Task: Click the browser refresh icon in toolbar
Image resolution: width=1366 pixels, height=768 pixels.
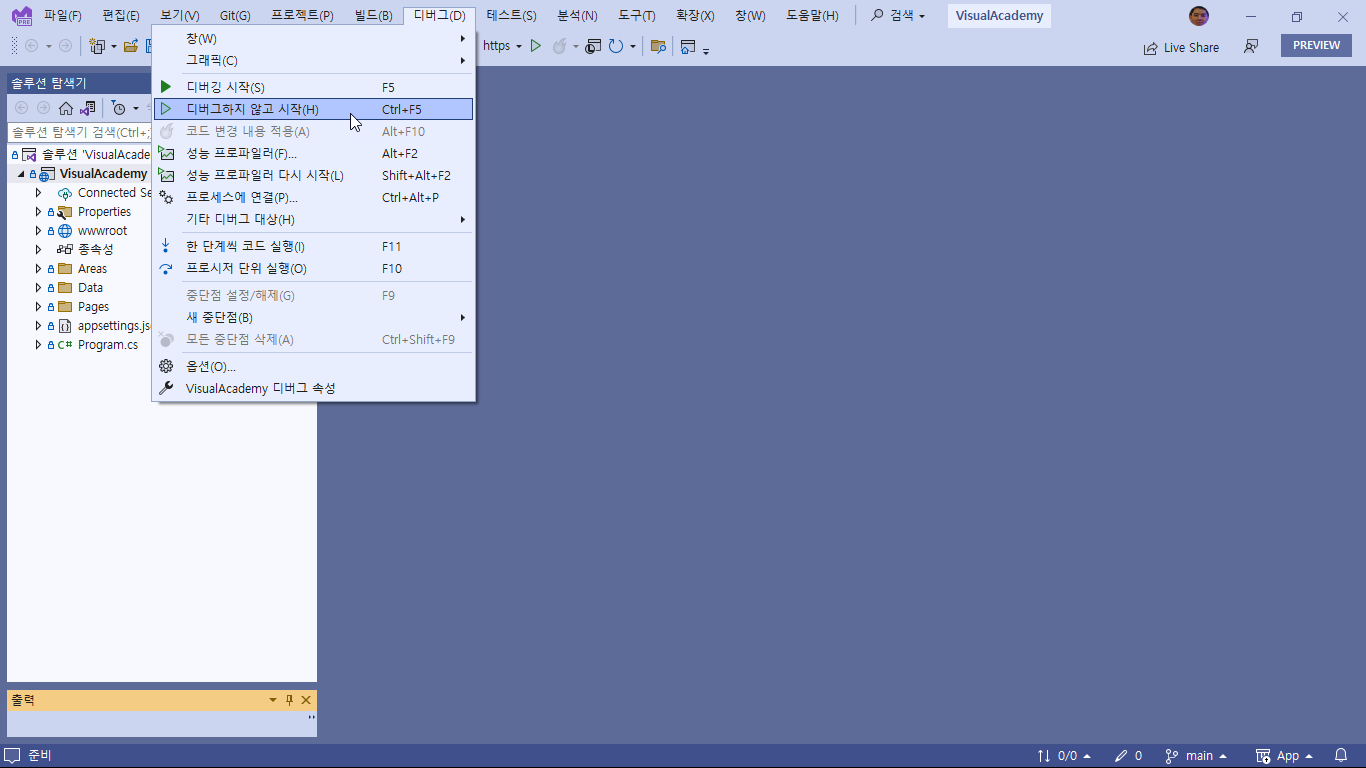Action: tap(616, 46)
